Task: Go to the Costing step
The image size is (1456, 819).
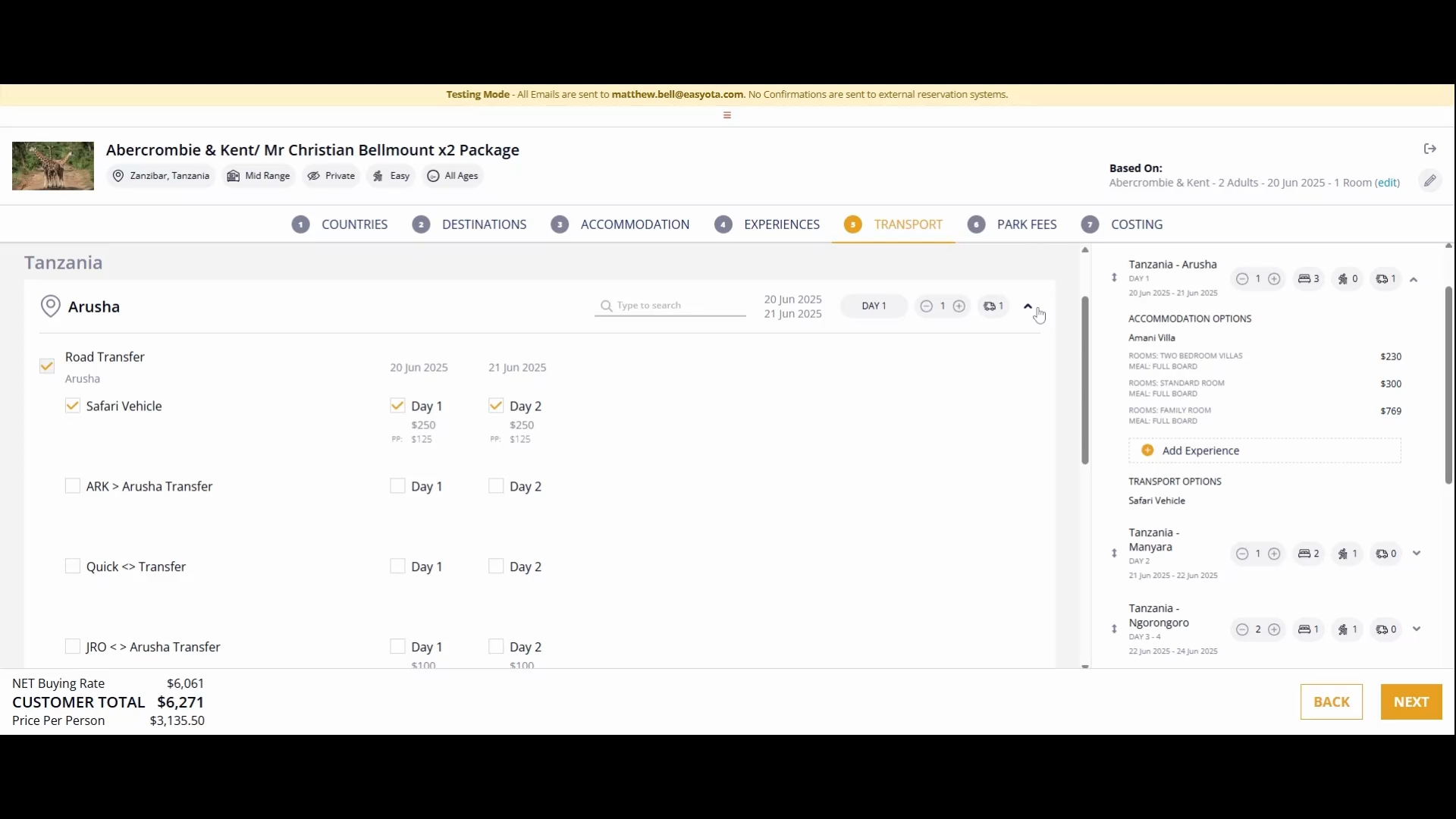Action: (x=1122, y=224)
